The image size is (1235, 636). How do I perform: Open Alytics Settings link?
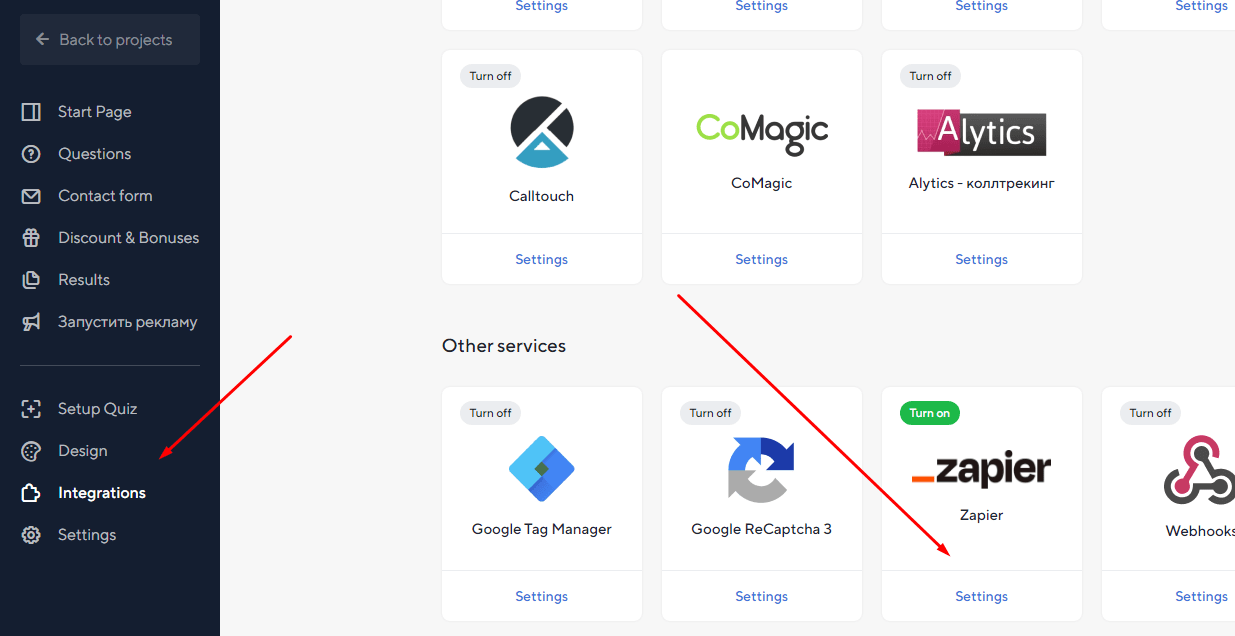pyautogui.click(x=982, y=259)
